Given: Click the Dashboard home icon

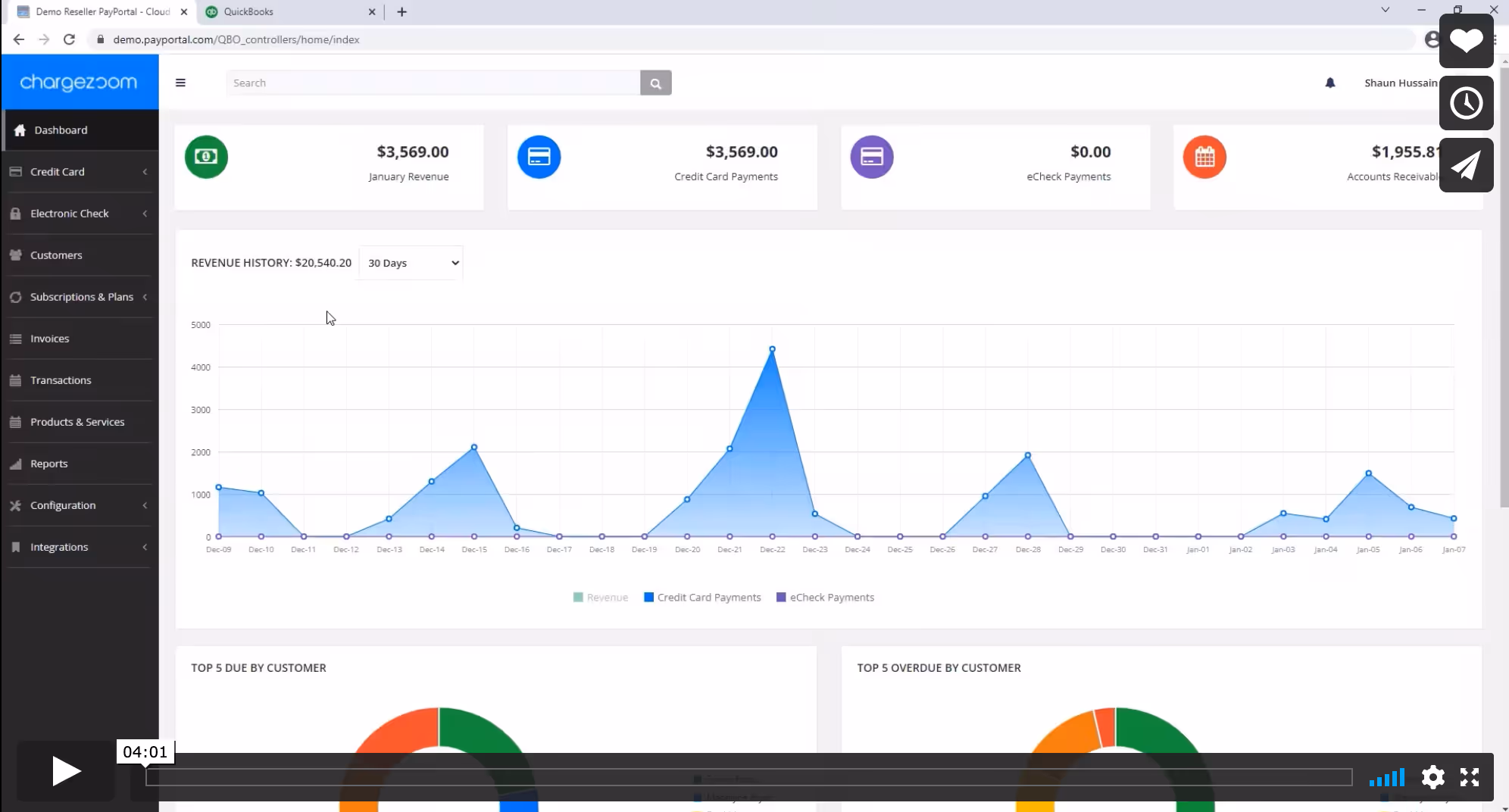Looking at the screenshot, I should [x=20, y=130].
